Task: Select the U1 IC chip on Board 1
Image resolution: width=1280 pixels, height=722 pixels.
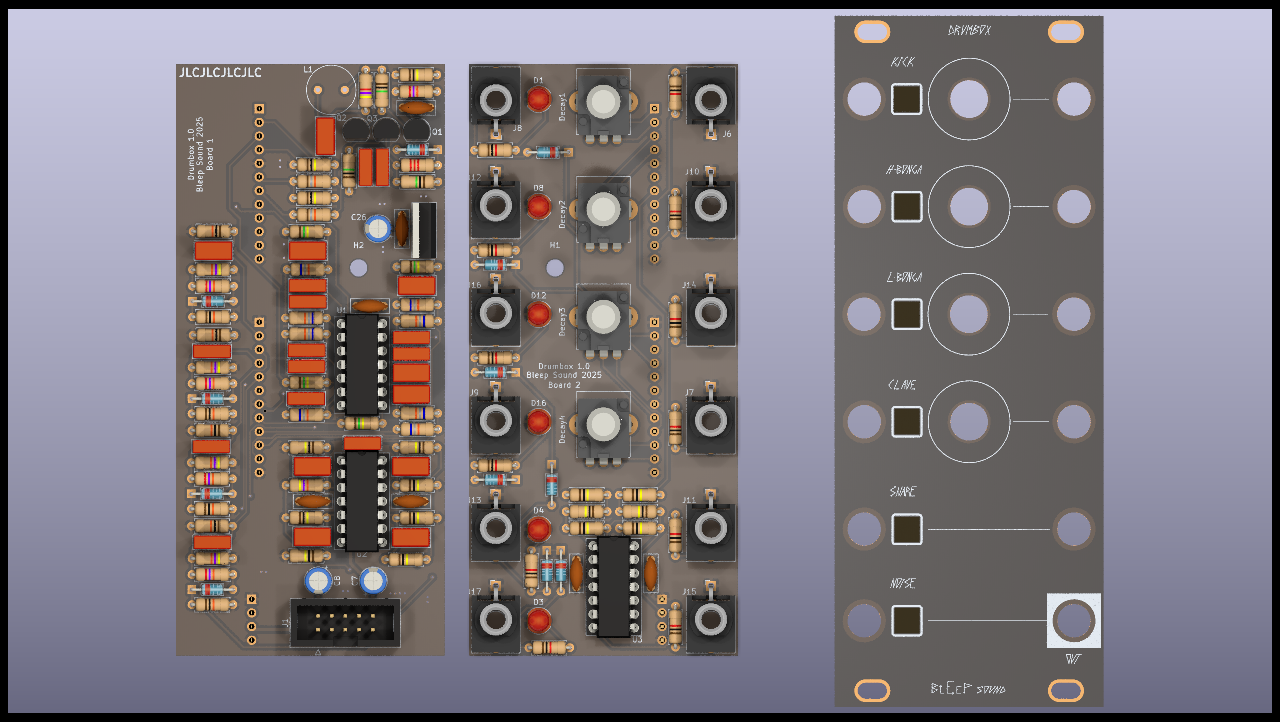Action: coord(363,364)
